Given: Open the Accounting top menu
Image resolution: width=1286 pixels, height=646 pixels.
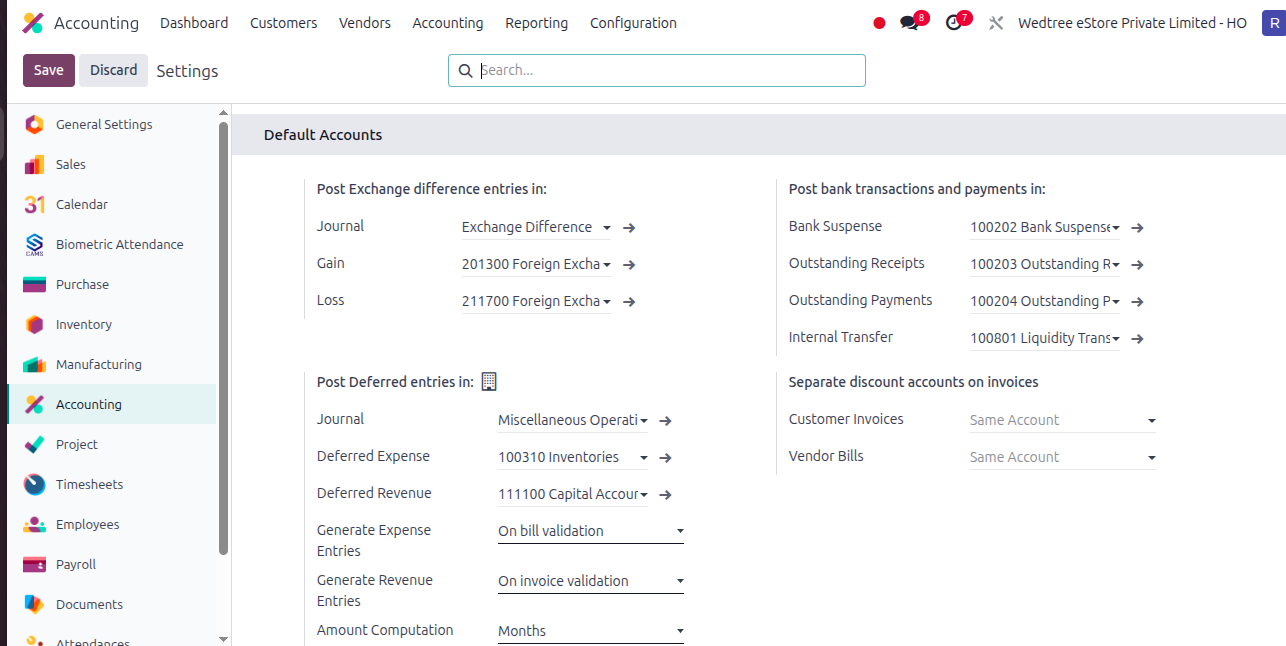Looking at the screenshot, I should pos(448,23).
